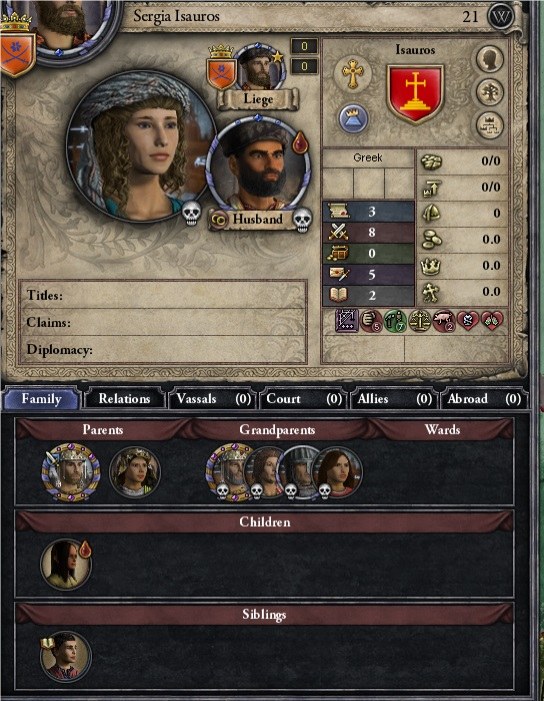
Task: Select the crowned father portrait under Parents
Action: tap(71, 472)
